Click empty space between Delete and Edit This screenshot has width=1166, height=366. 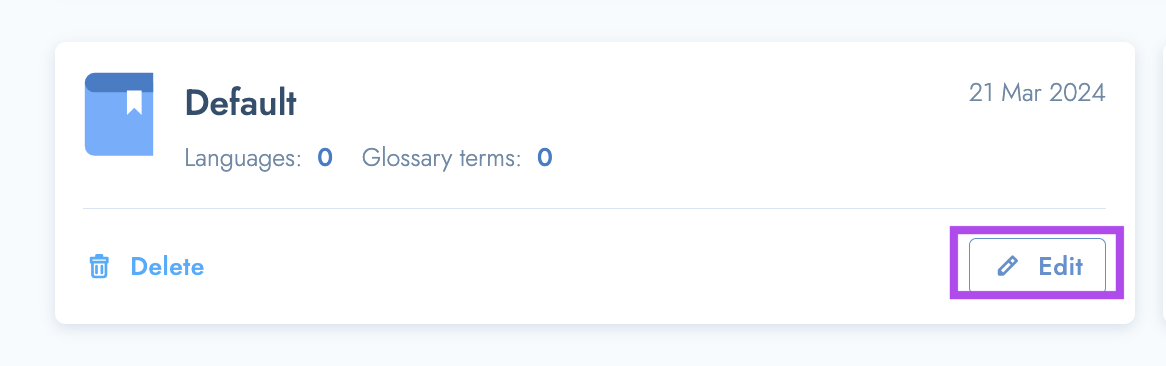coord(580,266)
